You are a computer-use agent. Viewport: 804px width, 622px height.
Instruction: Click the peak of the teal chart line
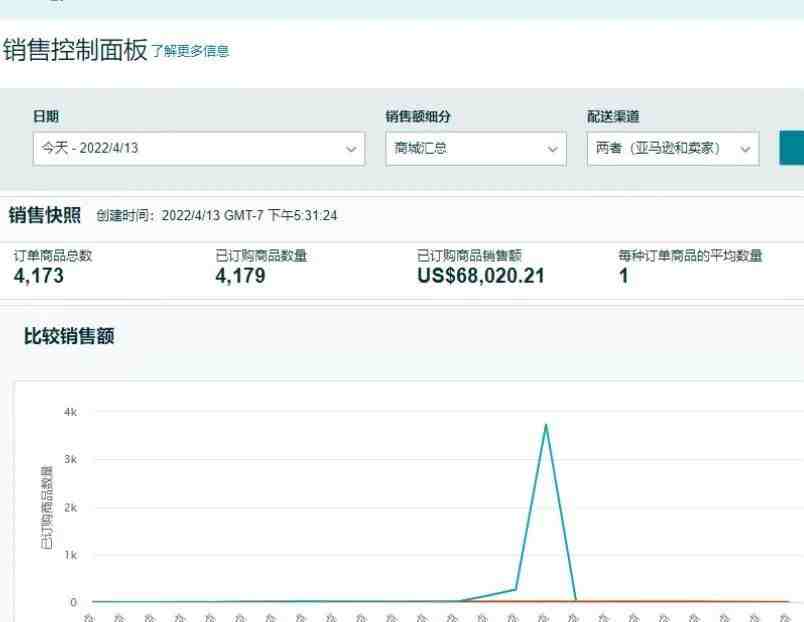[545, 425]
